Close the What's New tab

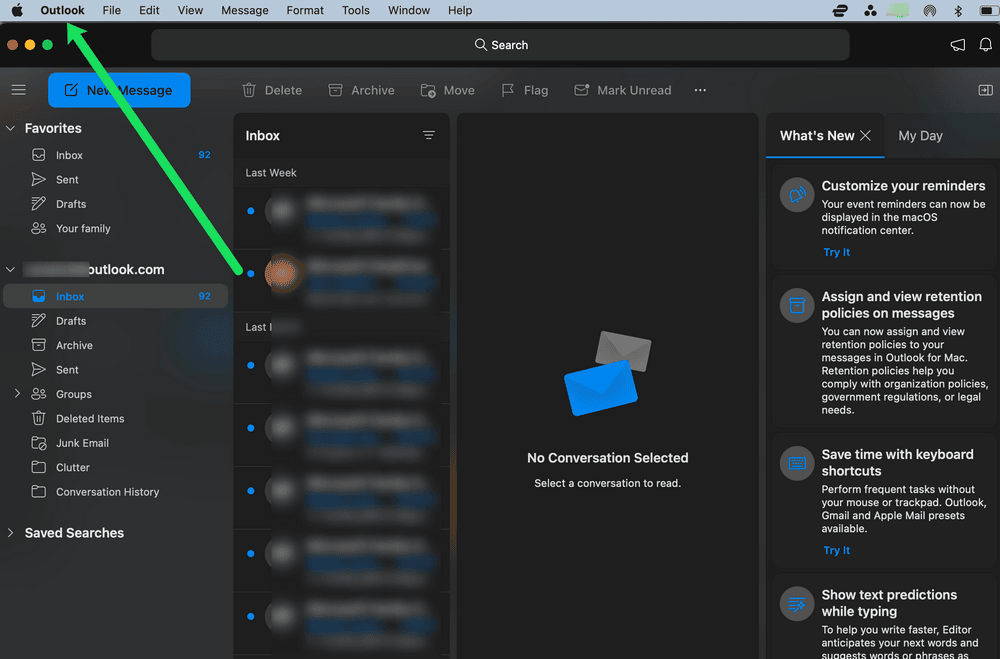click(x=866, y=136)
